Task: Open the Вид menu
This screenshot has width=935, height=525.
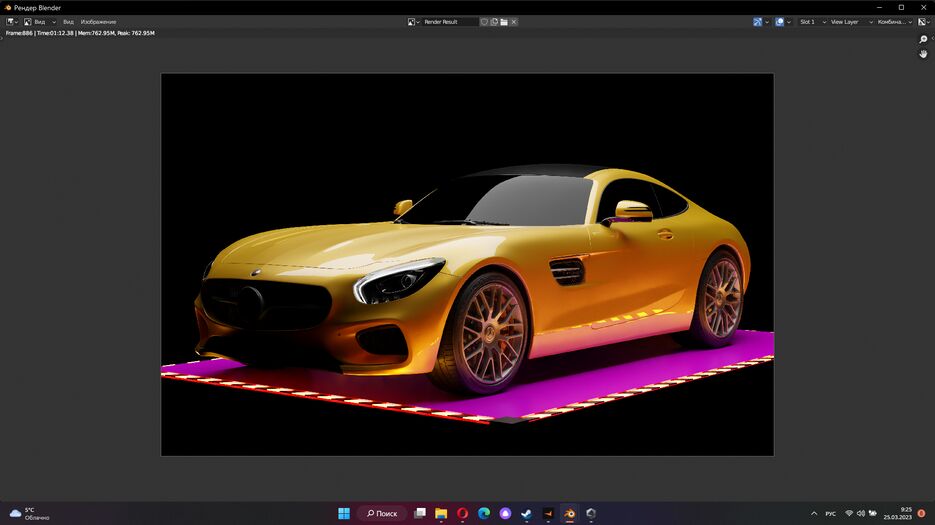Action: 69,21
